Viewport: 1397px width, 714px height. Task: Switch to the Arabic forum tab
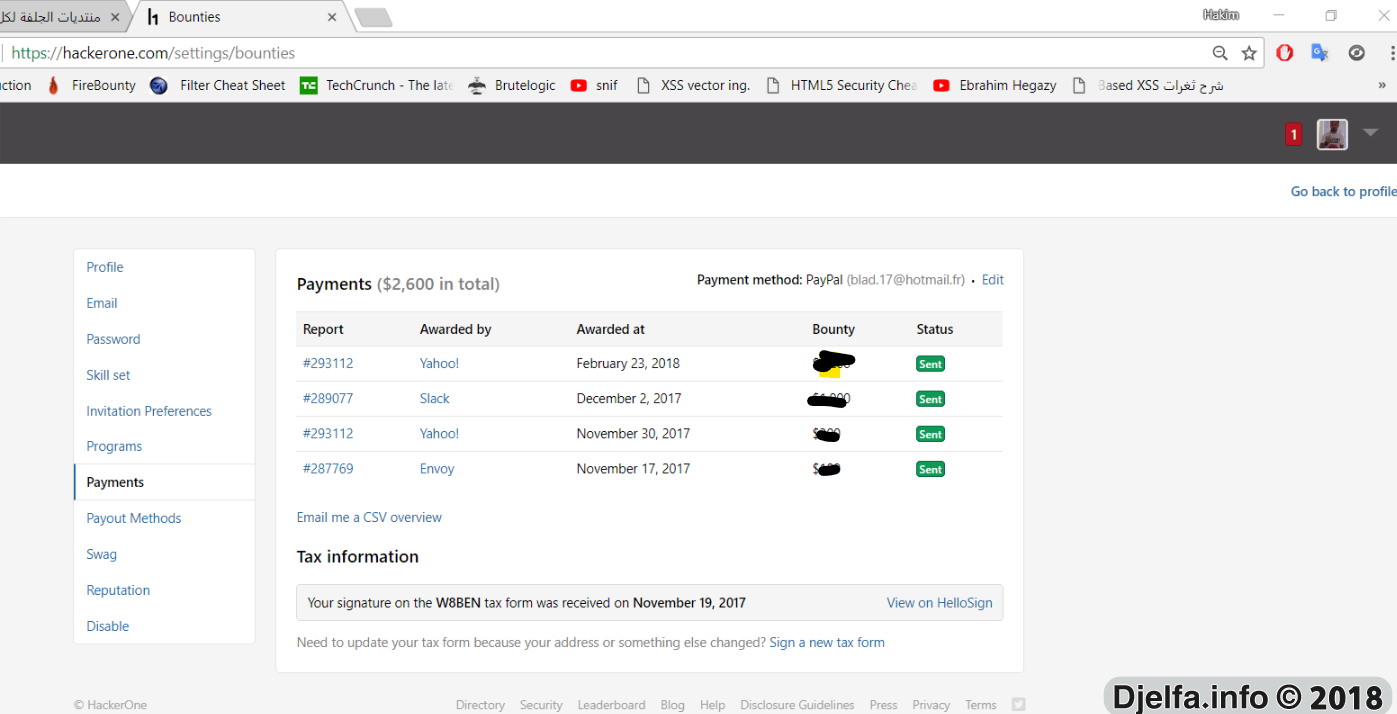(62, 17)
